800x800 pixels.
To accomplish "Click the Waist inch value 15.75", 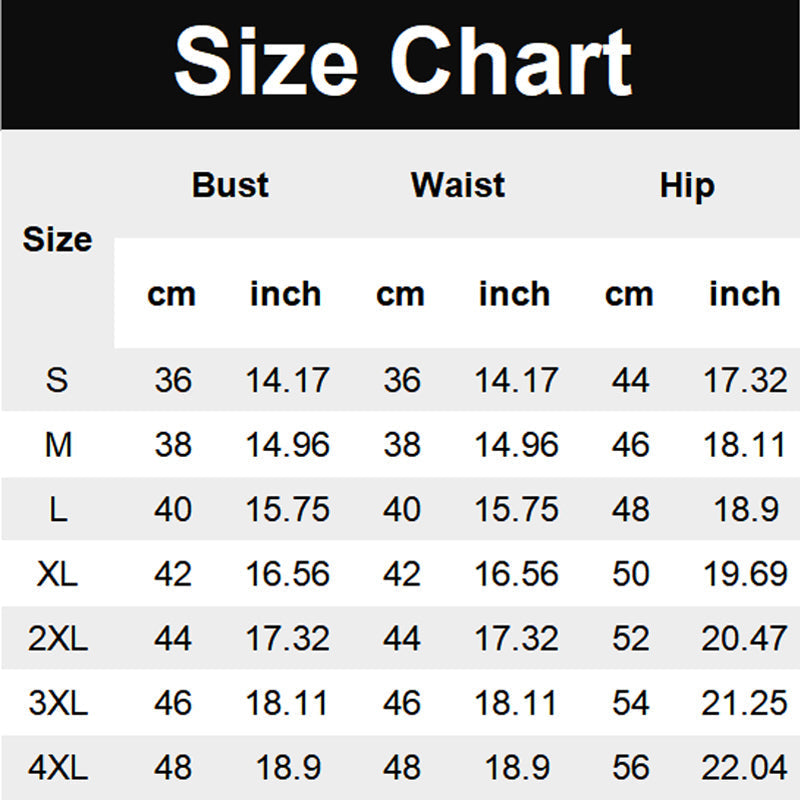I will coord(516,510).
